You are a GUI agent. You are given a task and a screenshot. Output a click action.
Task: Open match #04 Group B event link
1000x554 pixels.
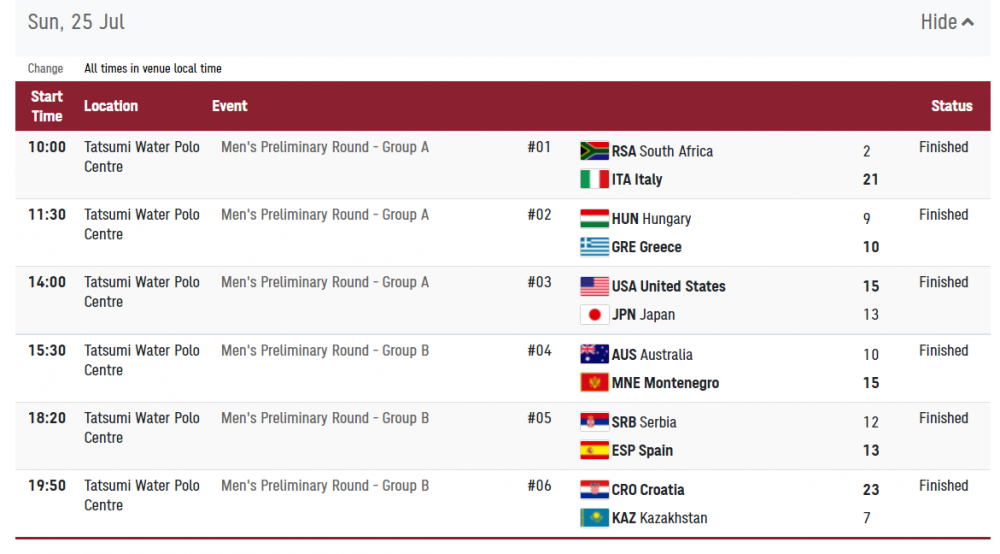325,351
